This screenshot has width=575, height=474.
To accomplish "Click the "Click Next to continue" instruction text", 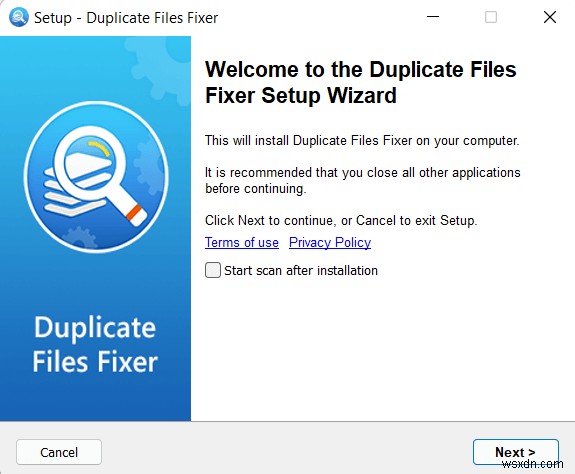I will click(341, 221).
